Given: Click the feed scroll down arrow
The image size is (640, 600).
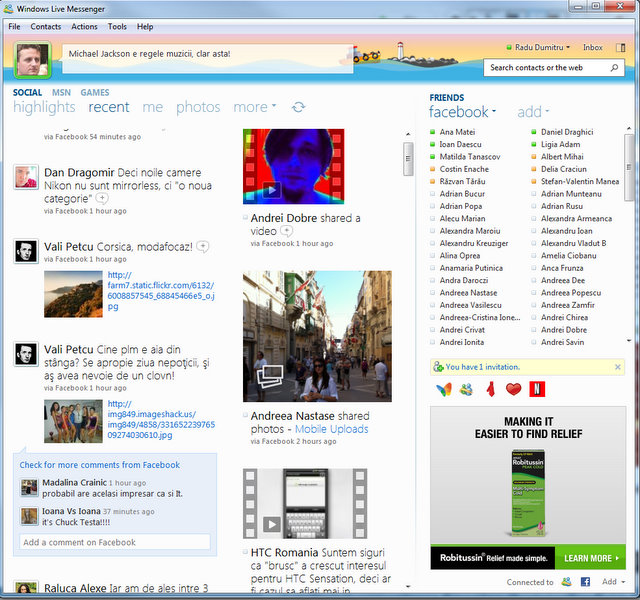Looking at the screenshot, I should tap(408, 587).
